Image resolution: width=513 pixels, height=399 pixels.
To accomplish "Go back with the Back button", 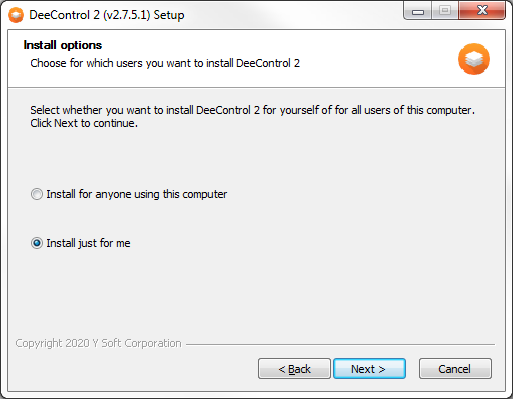I will click(294, 369).
